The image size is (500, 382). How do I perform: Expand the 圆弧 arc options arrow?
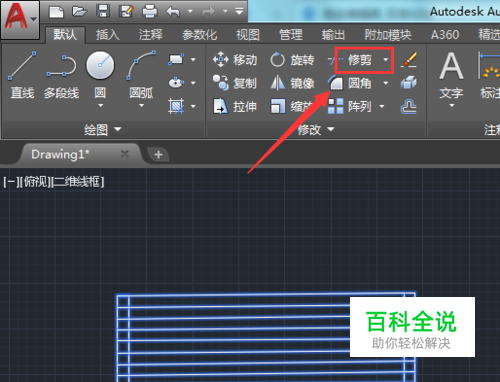(141, 105)
